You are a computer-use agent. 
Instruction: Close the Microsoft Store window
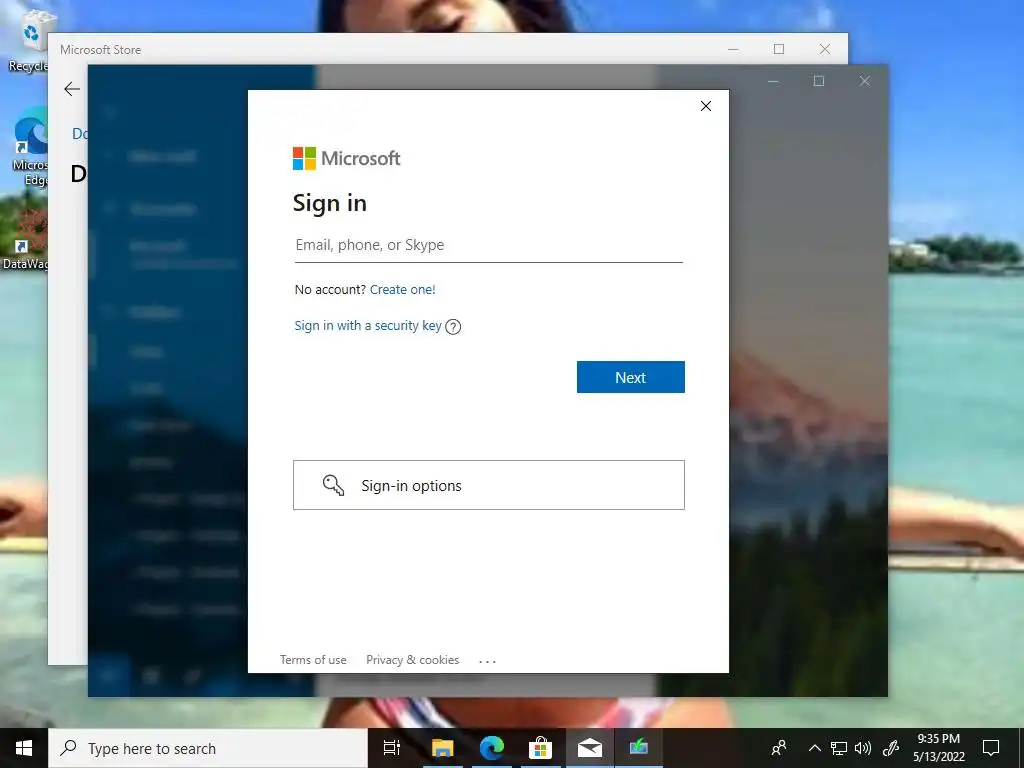tap(825, 49)
